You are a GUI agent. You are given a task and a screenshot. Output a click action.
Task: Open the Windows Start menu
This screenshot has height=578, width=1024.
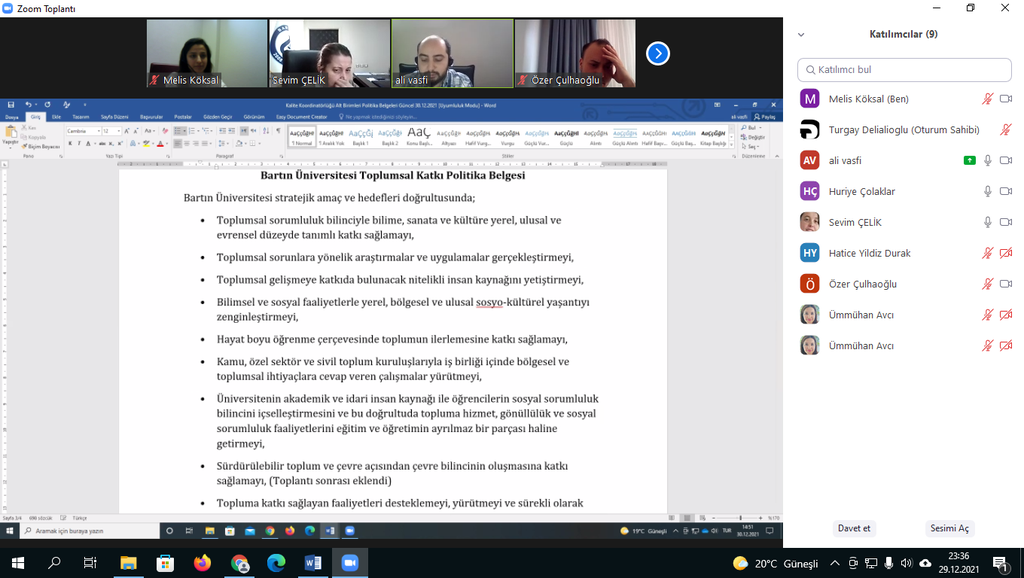tap(17, 563)
